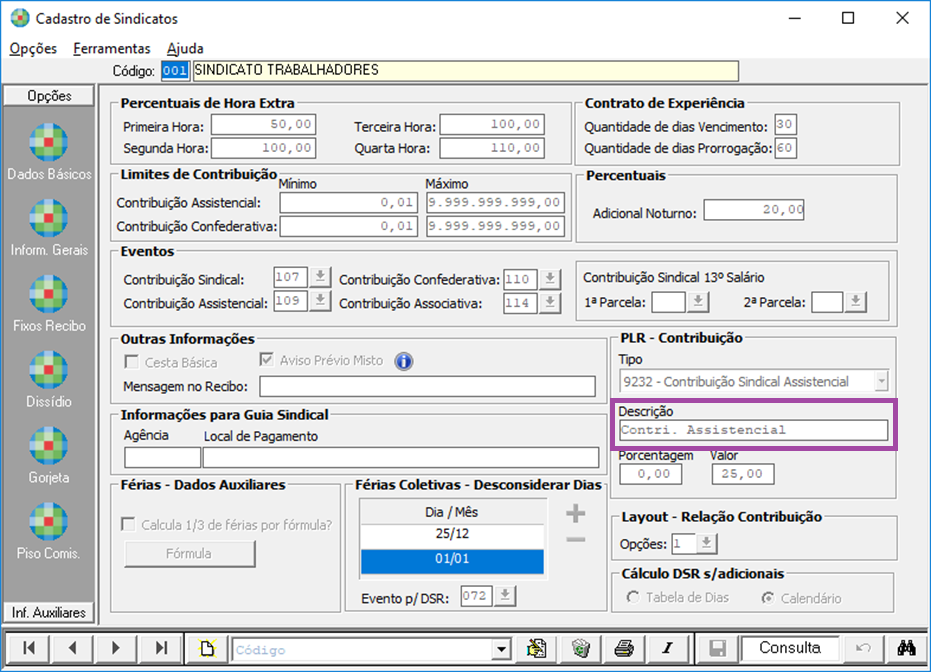The height and width of the screenshot is (672, 931).
Task: Click the Consulta button
Action: [790, 648]
